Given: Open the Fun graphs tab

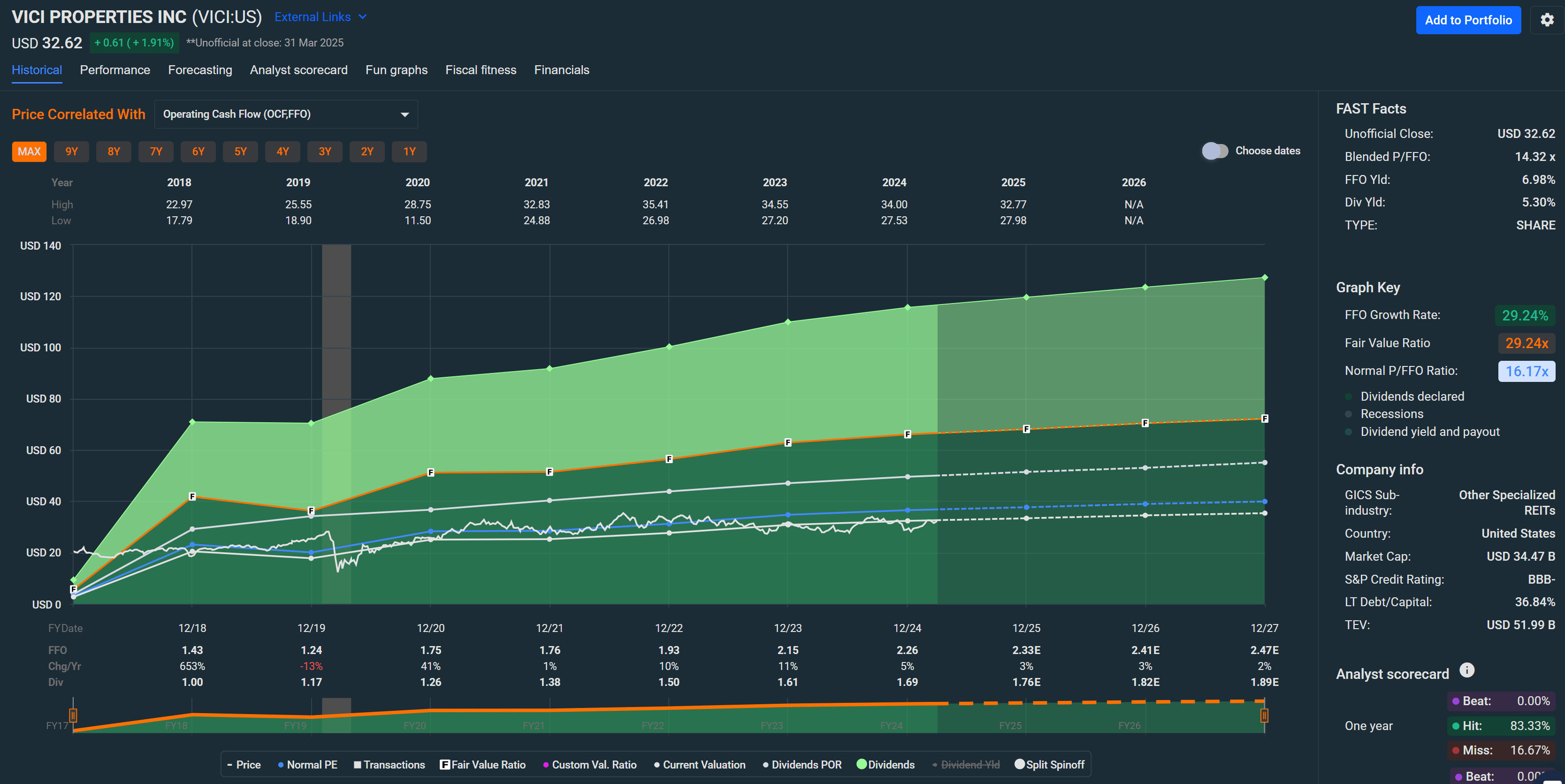Looking at the screenshot, I should pos(396,70).
